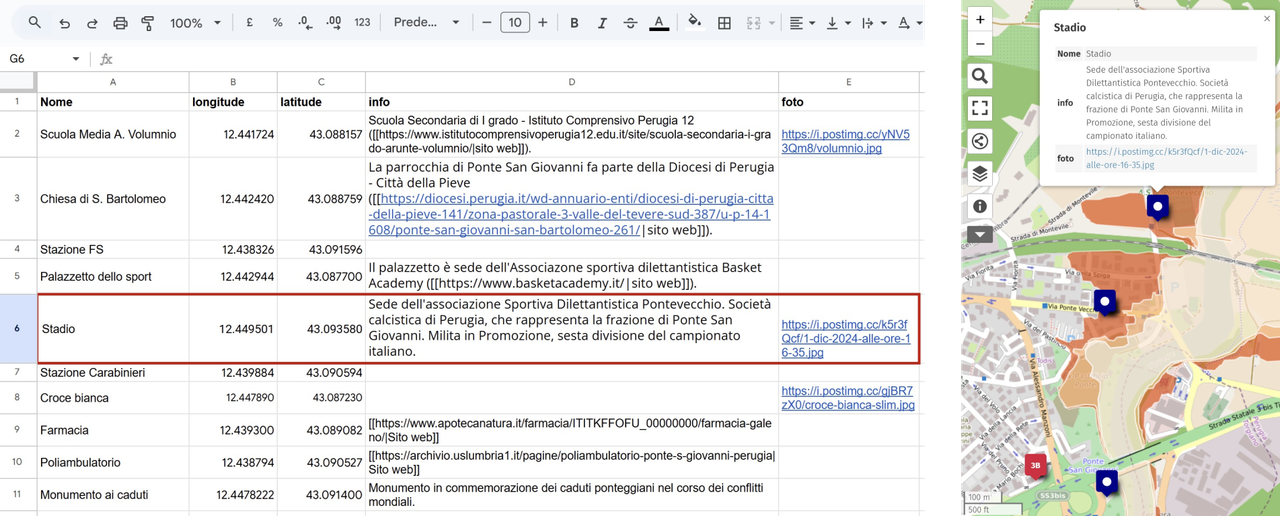Screen dimensions: 1280x516
Task: Click the map search magnifier icon
Action: (980, 76)
